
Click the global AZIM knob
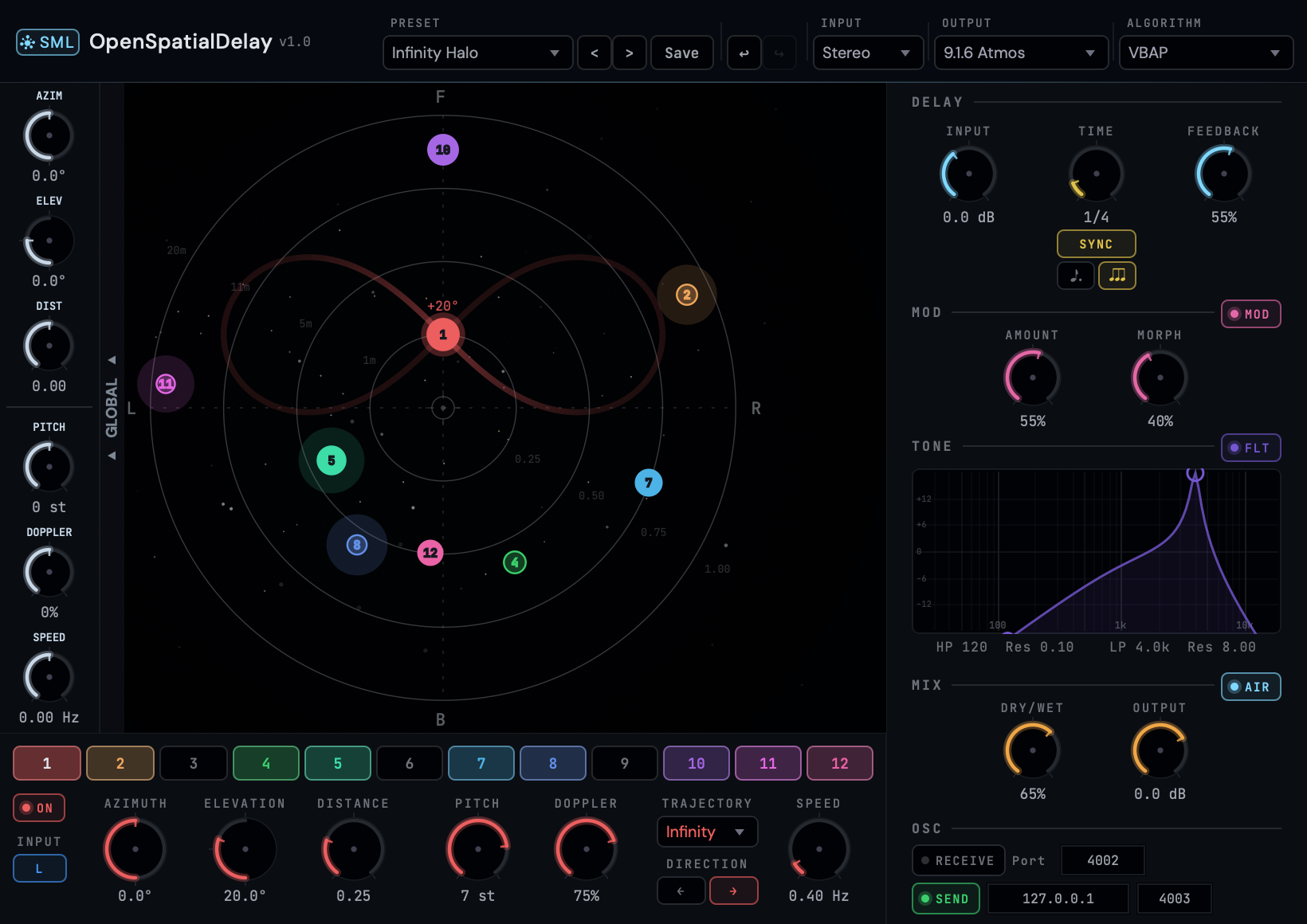click(x=49, y=135)
